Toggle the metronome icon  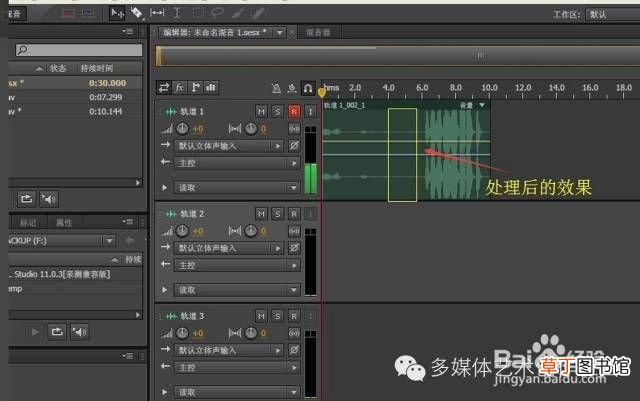276,88
